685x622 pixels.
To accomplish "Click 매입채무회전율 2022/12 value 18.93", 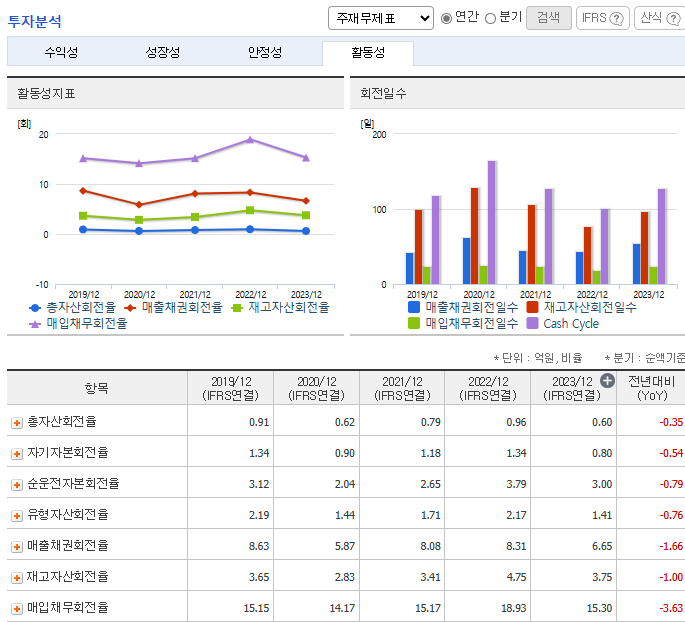I will coord(513,608).
